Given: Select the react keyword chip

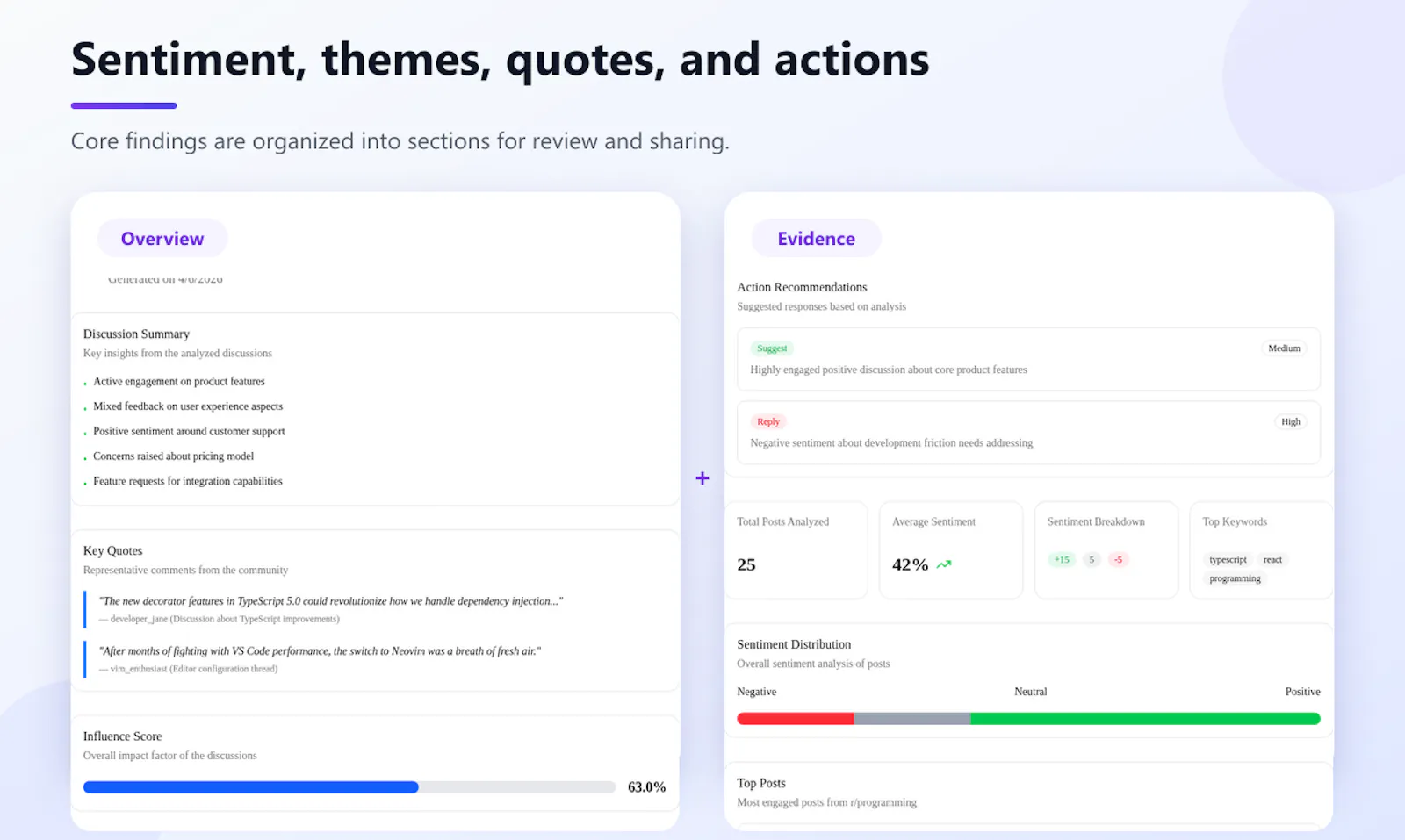Looking at the screenshot, I should (x=1272, y=560).
